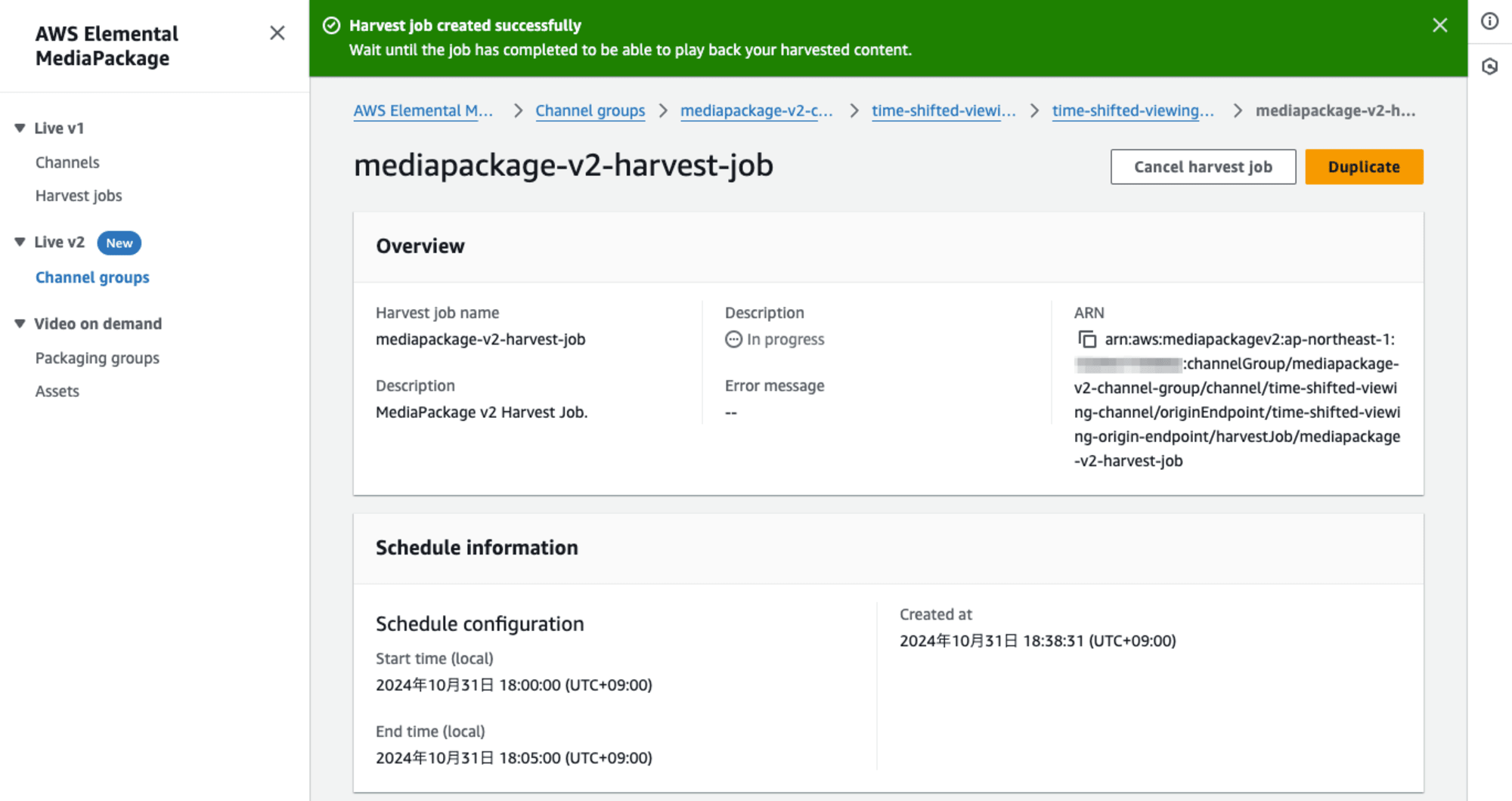Dismiss the harvest job success banner
1512x801 pixels.
click(1439, 25)
